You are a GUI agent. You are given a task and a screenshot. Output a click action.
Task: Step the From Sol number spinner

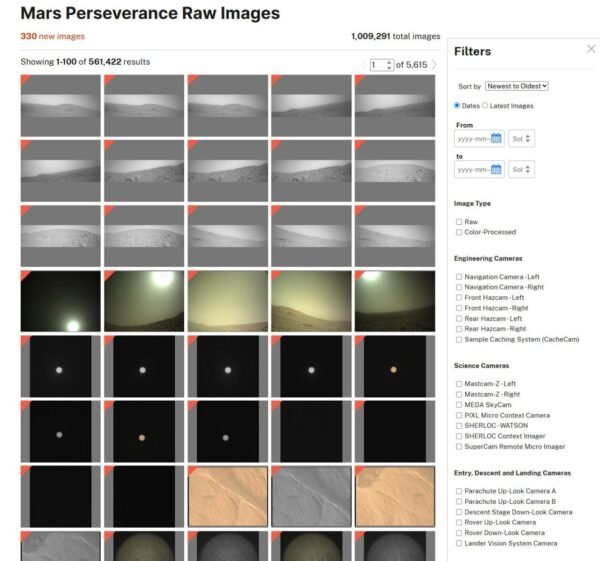point(528,139)
